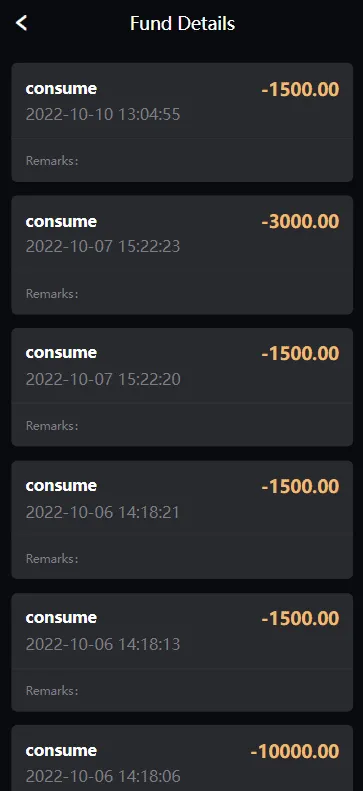Tap Remarks under the 15:22:20 transaction
Screen dimensions: 363x791
click(52, 426)
